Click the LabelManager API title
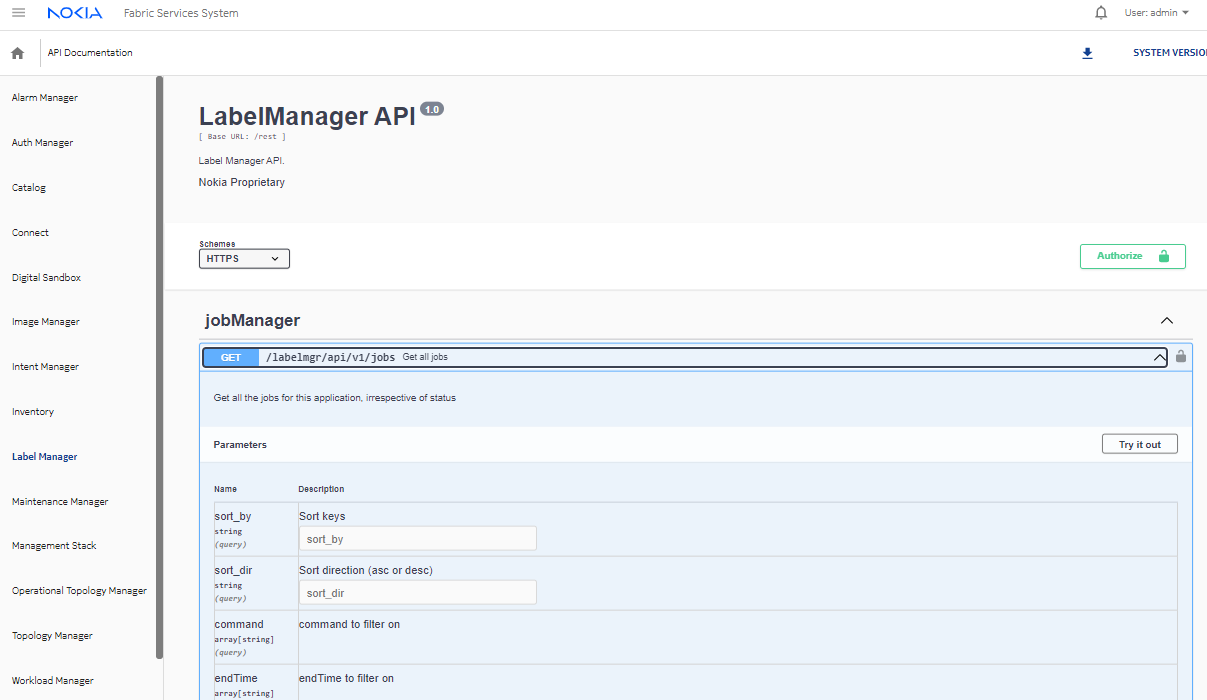 pos(307,117)
